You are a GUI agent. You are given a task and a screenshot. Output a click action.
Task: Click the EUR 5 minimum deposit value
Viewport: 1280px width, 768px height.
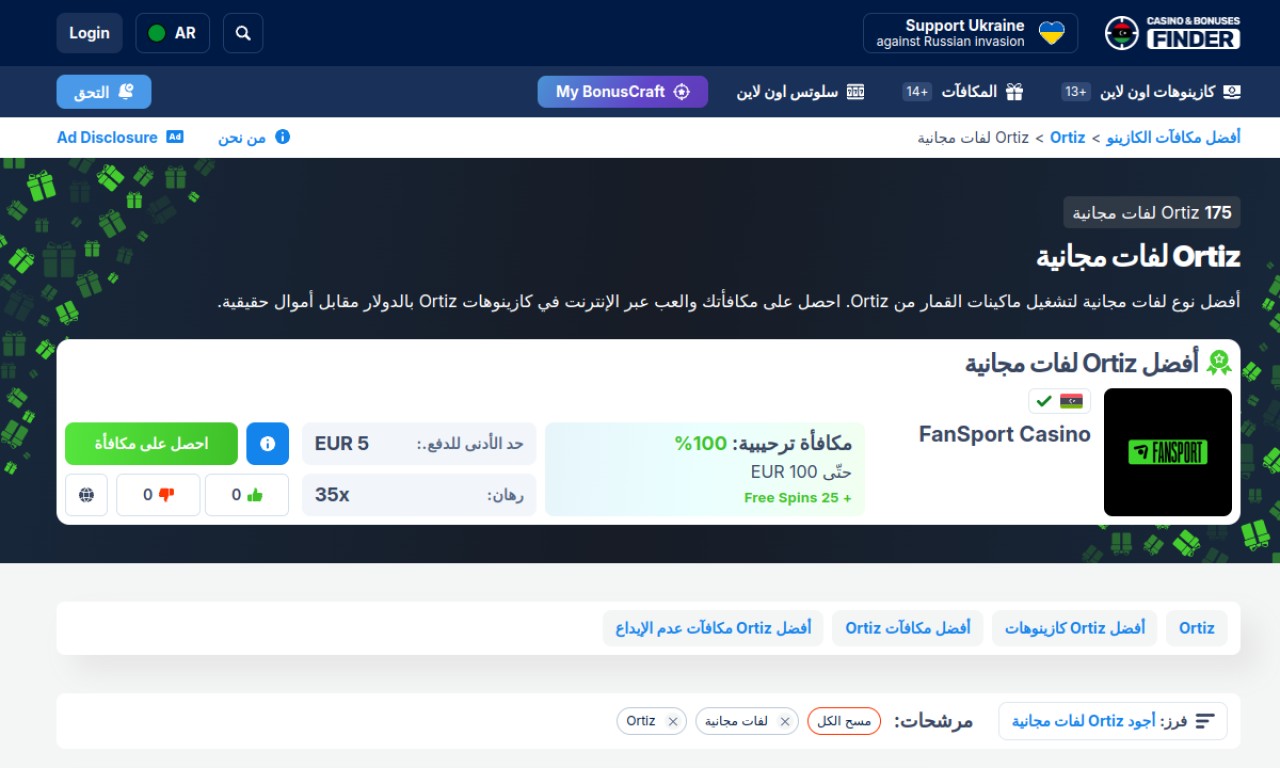coord(342,443)
